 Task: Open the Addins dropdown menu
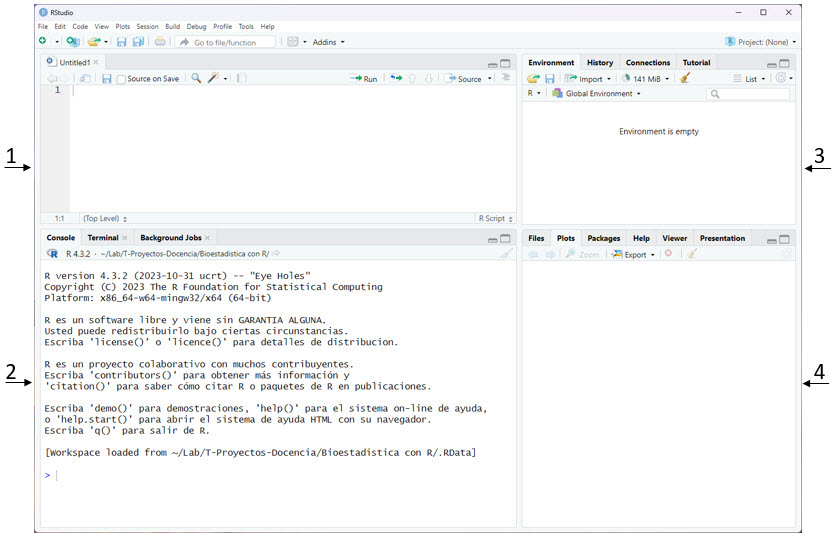pyautogui.click(x=328, y=42)
